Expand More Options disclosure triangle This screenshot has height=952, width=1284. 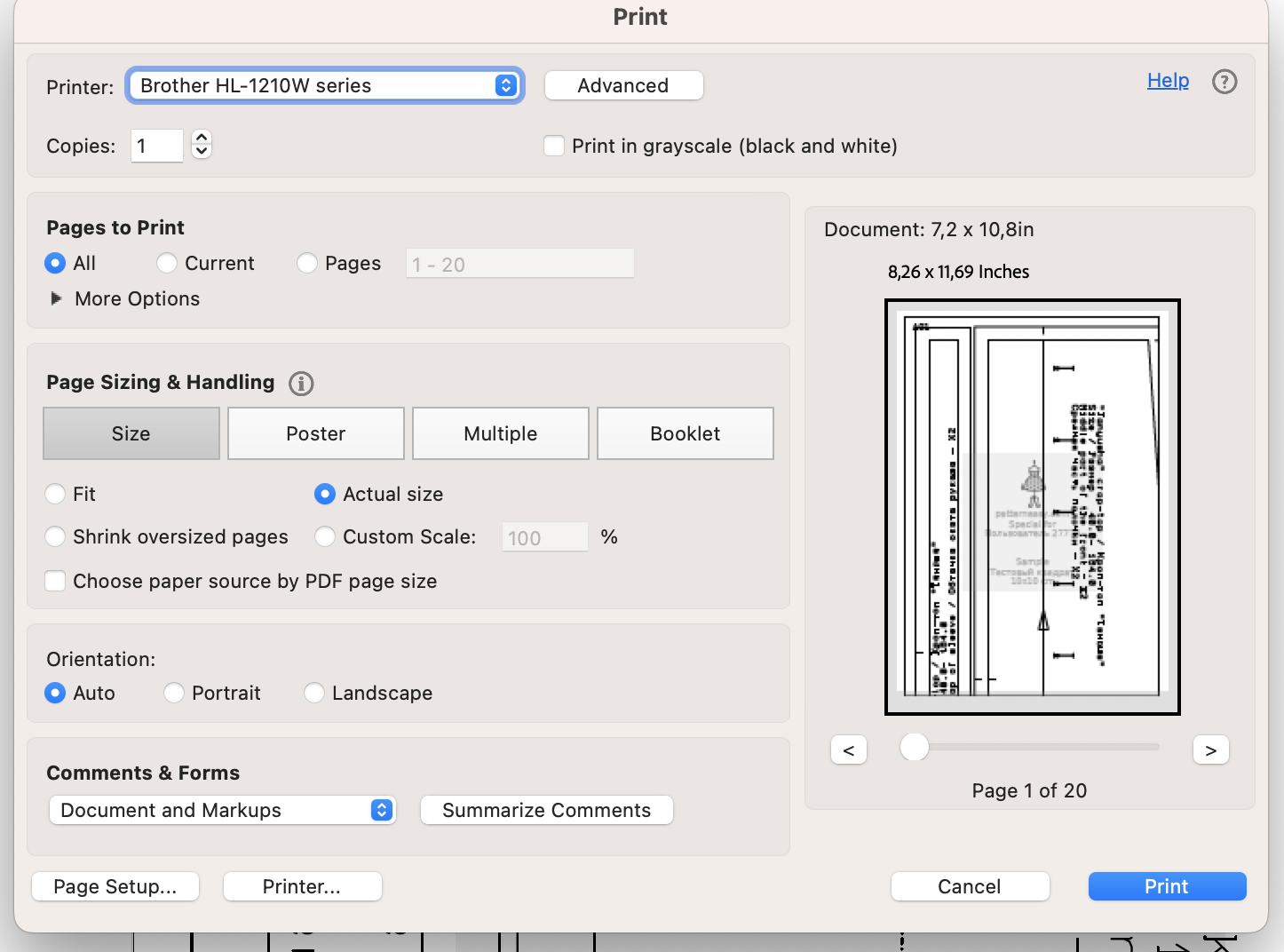pos(56,298)
